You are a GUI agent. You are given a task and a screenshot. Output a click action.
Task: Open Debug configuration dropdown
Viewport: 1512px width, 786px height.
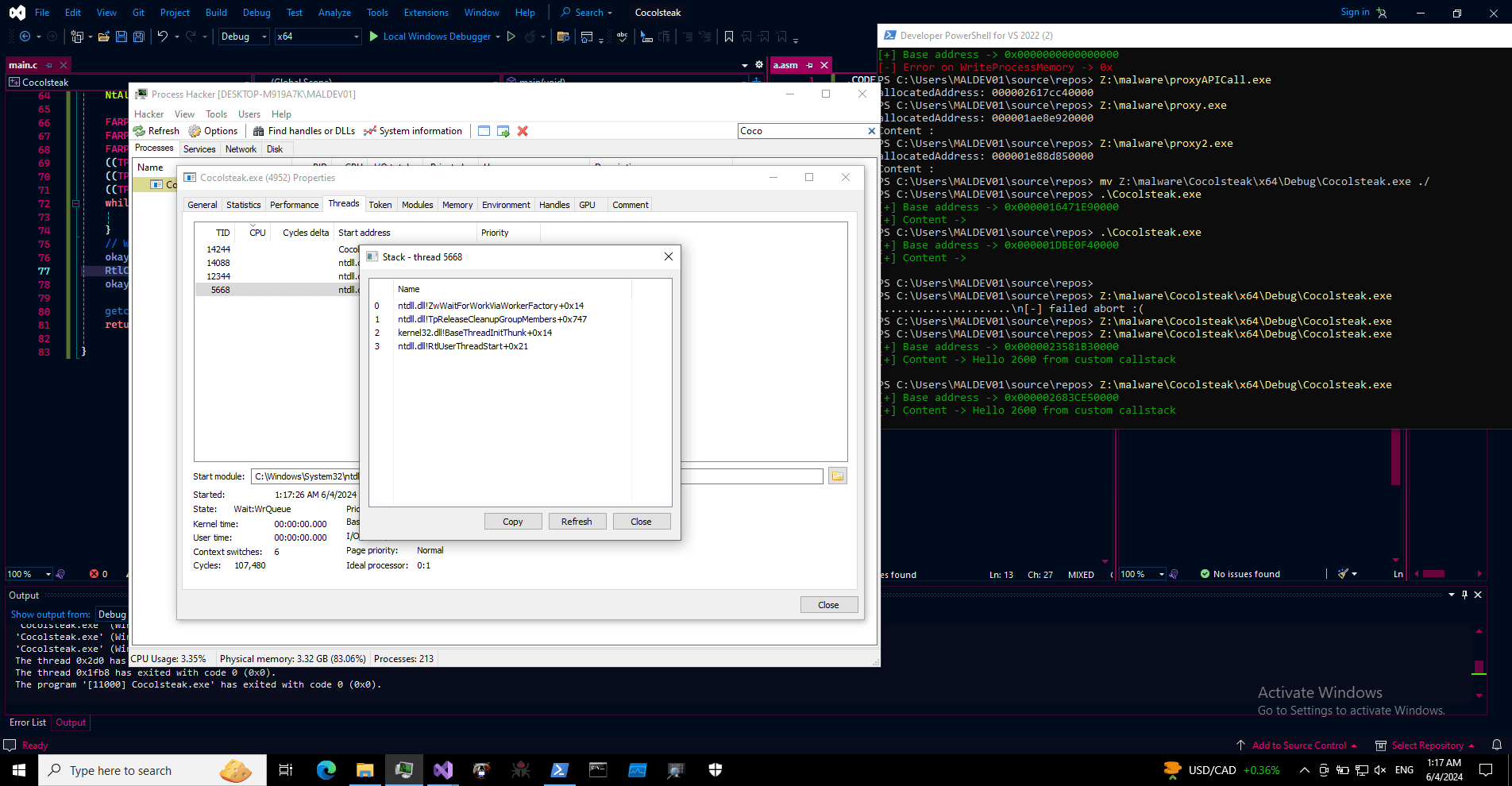[x=244, y=37]
